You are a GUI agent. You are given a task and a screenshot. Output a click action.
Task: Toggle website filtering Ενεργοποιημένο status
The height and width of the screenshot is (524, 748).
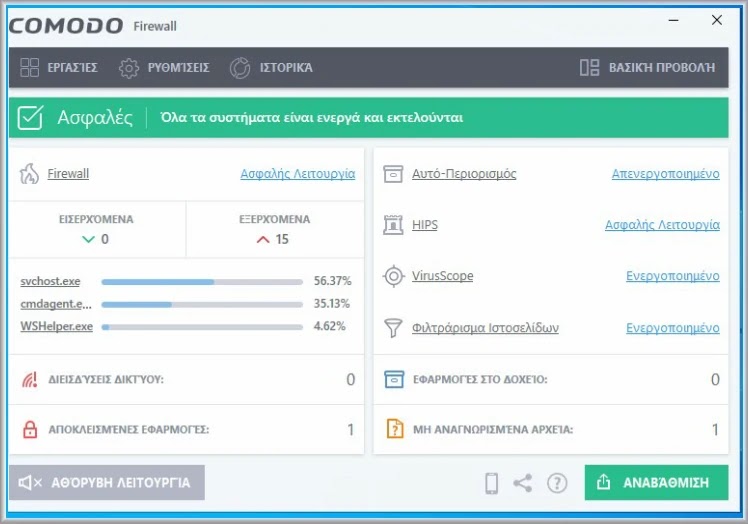673,328
